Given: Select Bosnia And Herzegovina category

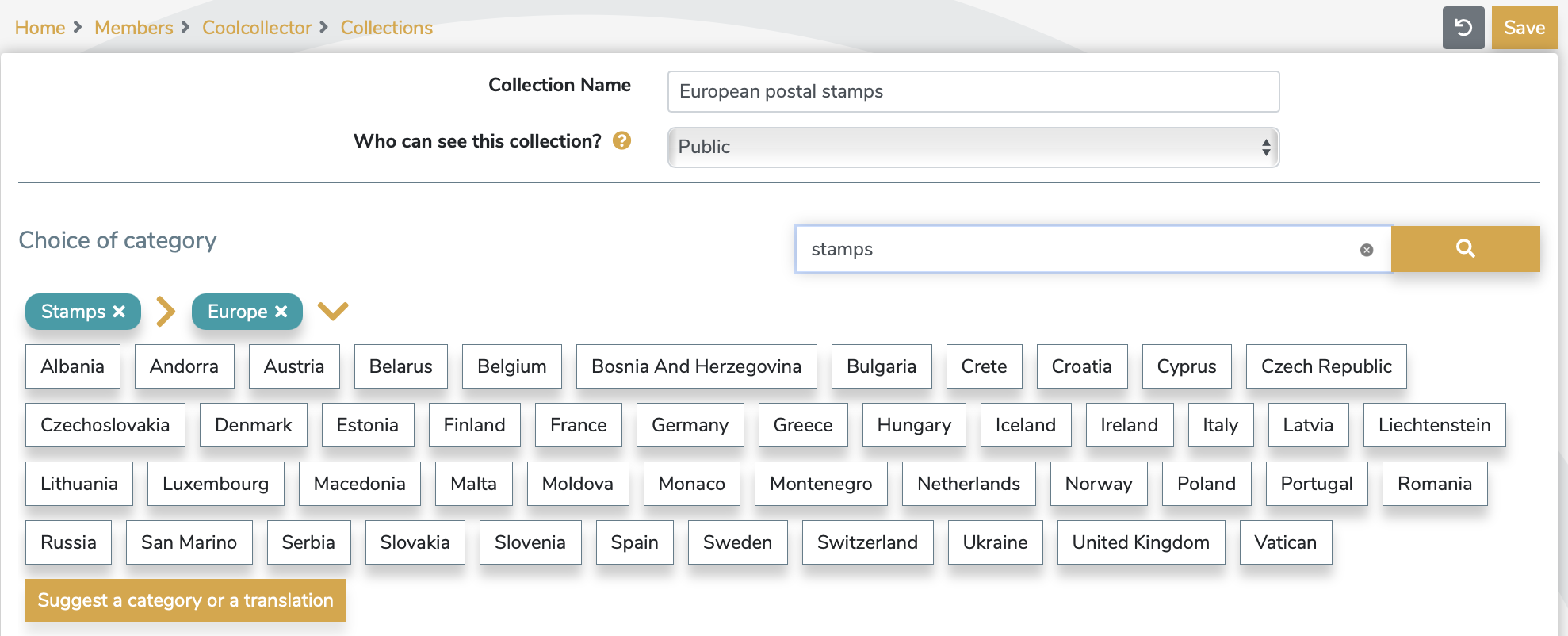Looking at the screenshot, I should (696, 366).
